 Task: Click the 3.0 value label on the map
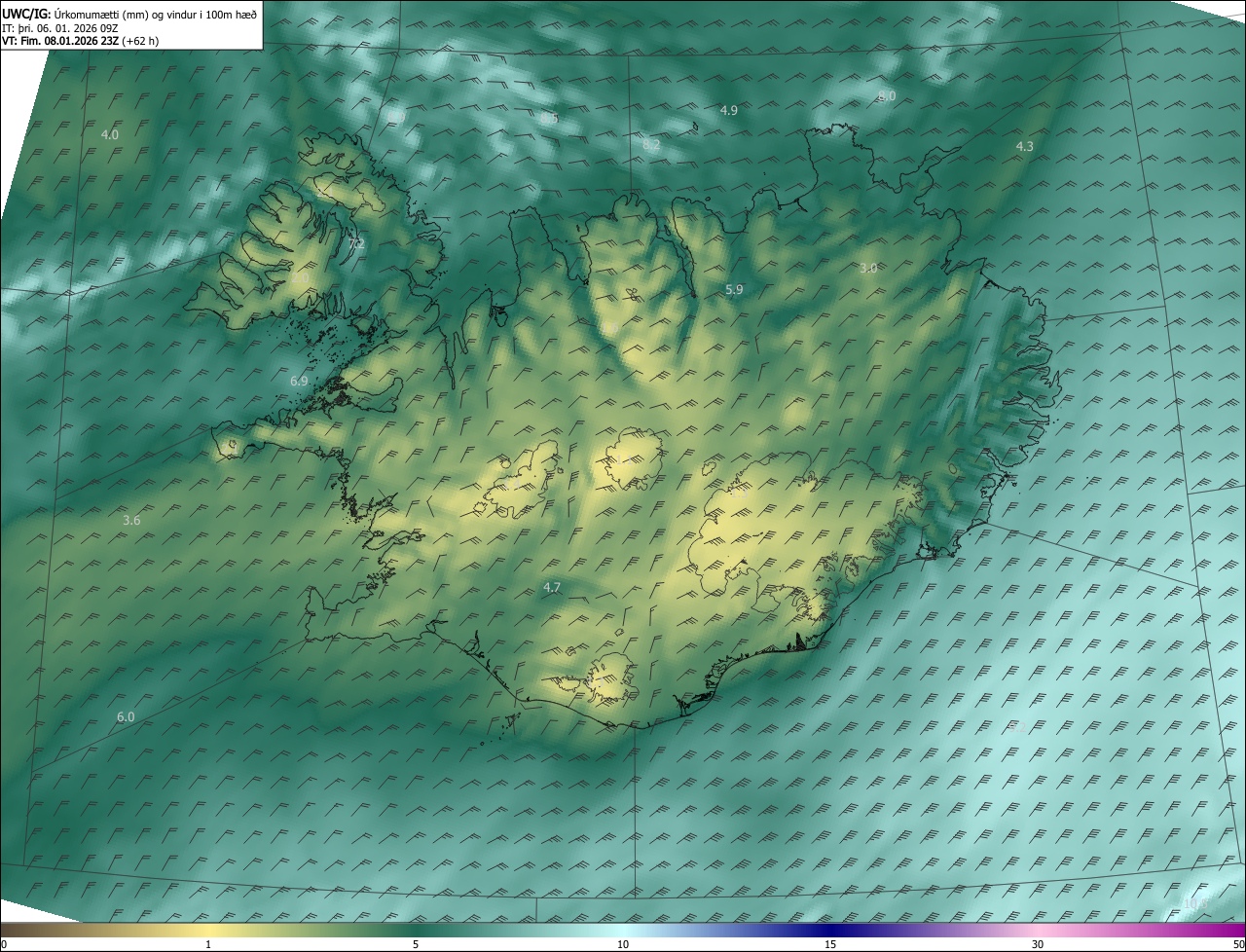point(868,268)
